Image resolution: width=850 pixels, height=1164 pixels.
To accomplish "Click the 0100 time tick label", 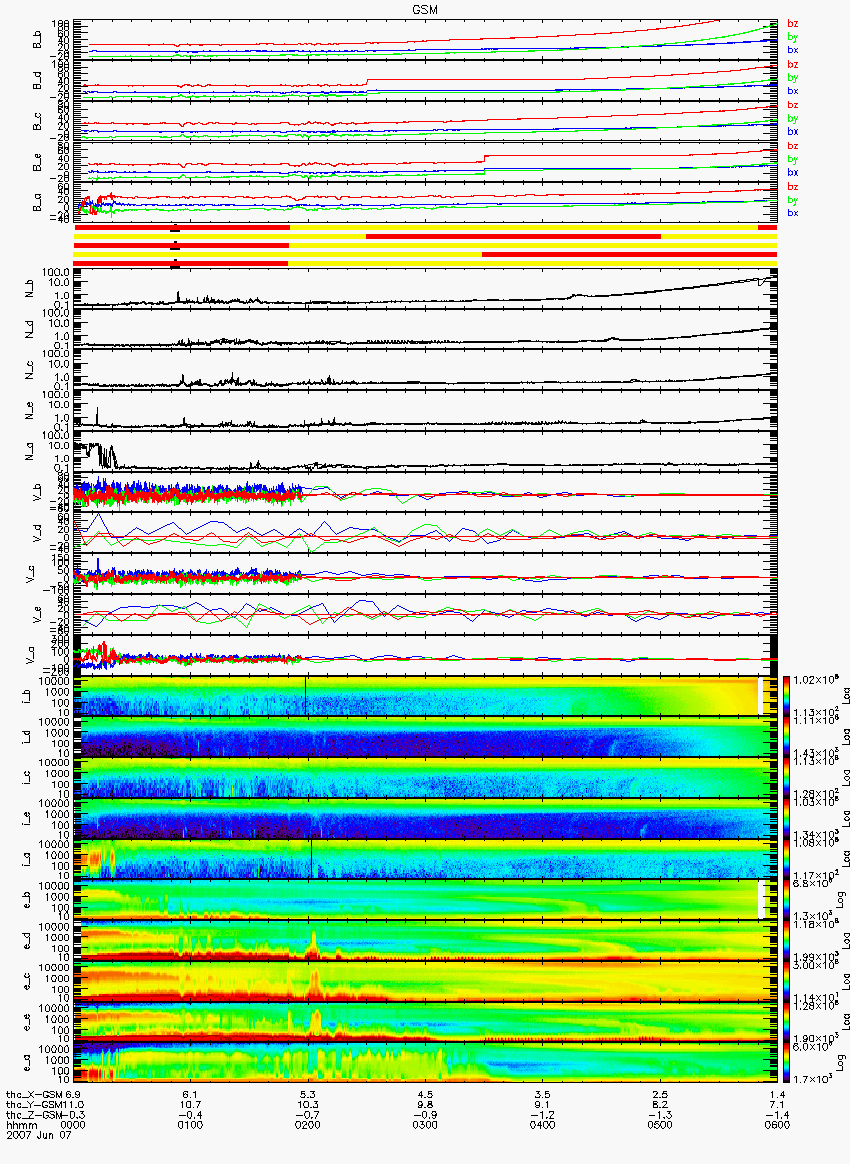I will [x=190, y=1125].
